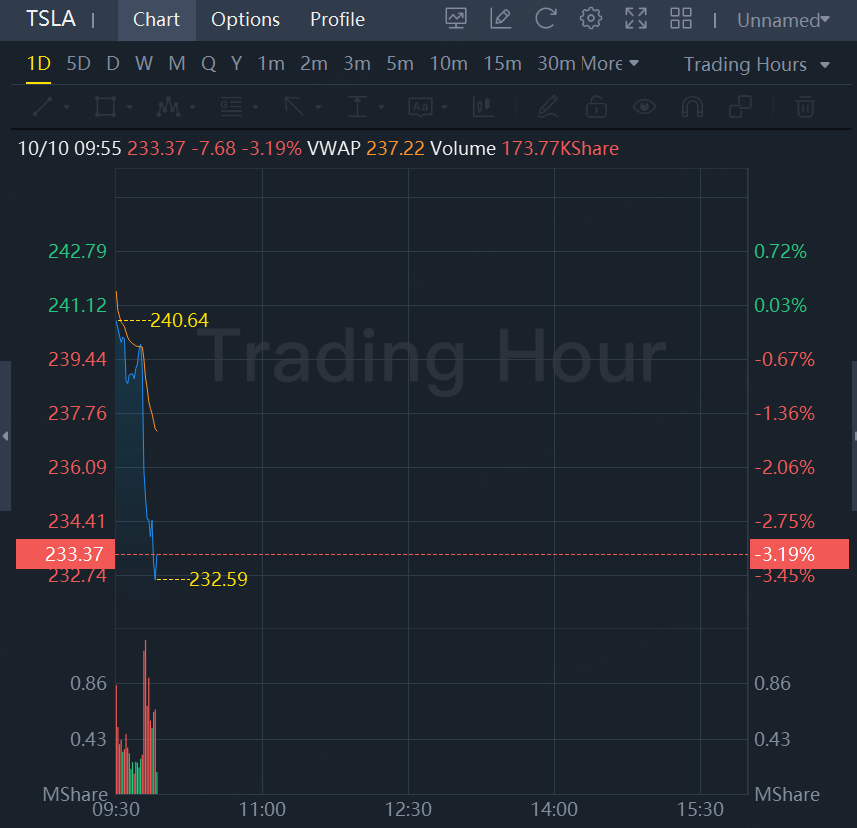Select the Y yearly timeframe

[x=236, y=63]
